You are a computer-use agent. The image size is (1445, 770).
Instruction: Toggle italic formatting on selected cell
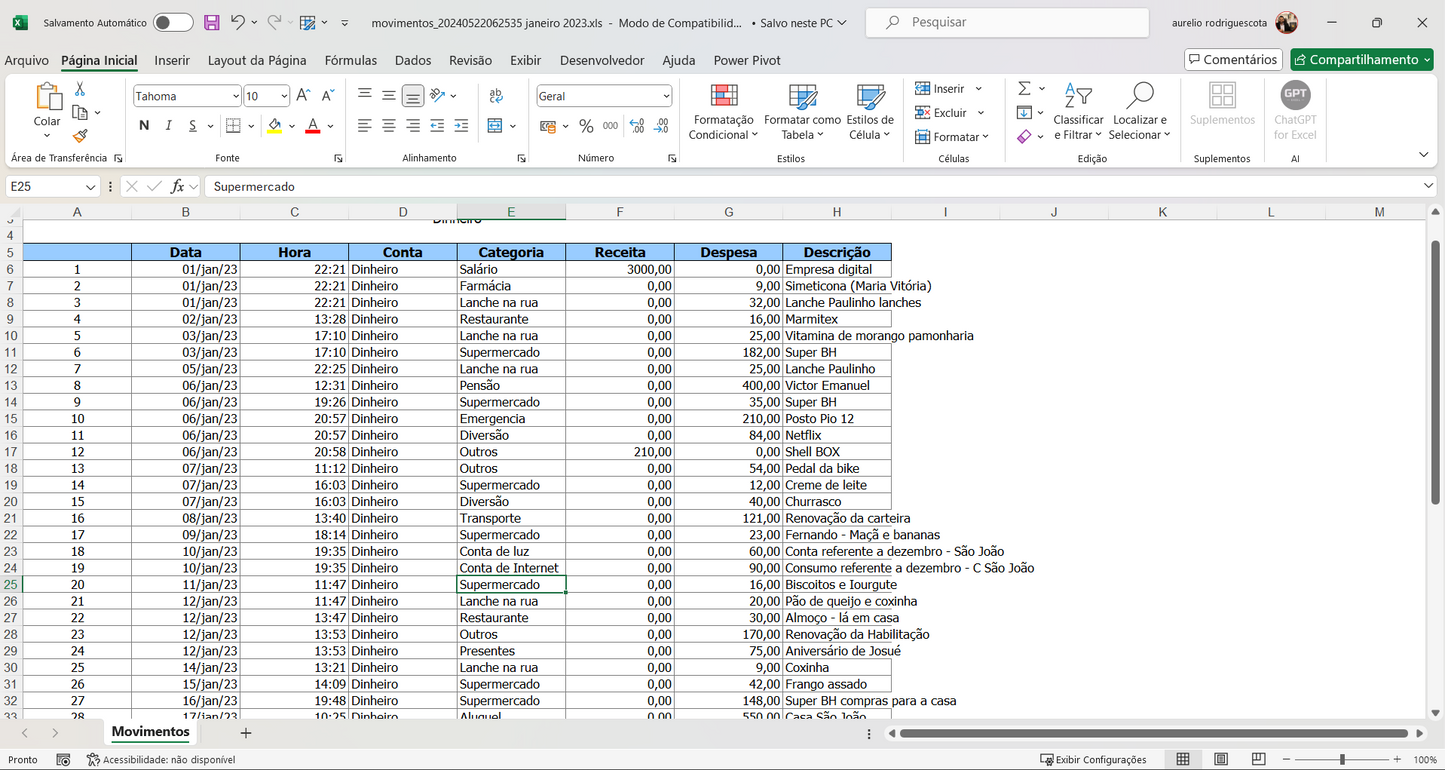point(167,127)
